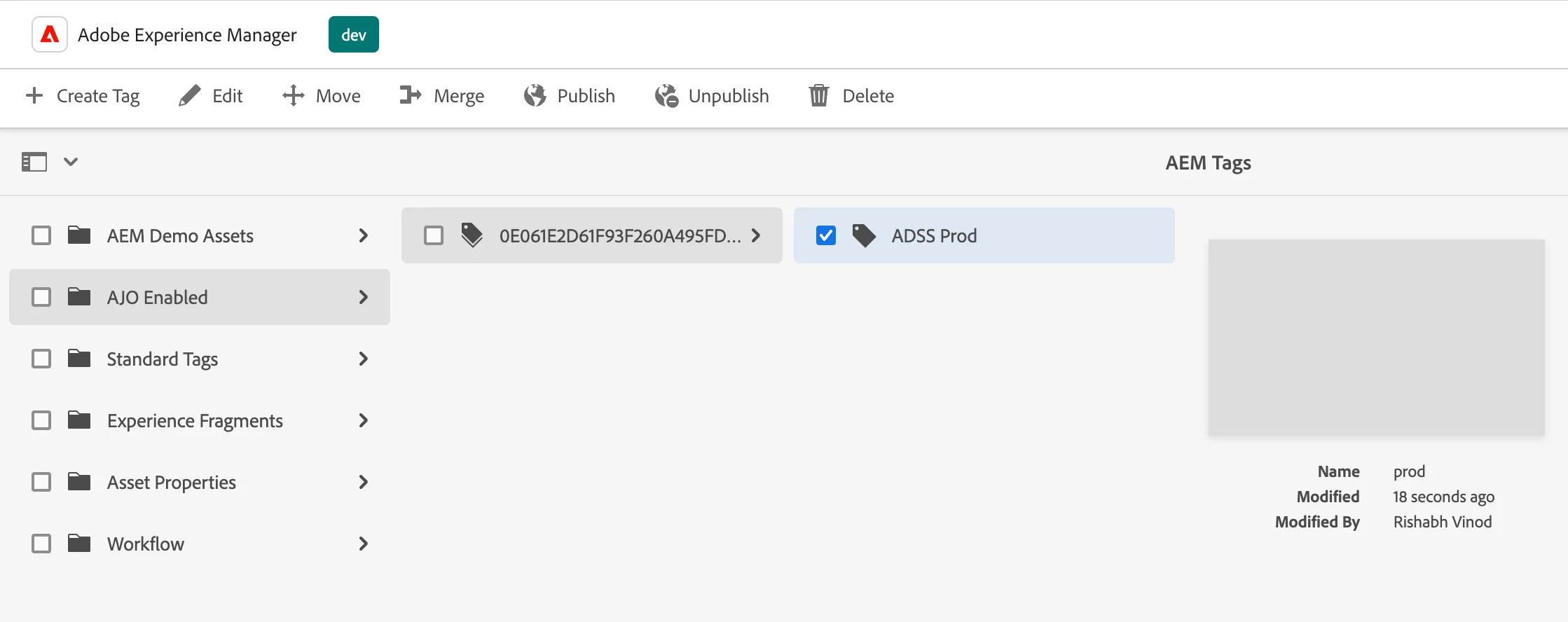Check the Standard Tags checkbox
The width and height of the screenshot is (1568, 622).
click(41, 359)
